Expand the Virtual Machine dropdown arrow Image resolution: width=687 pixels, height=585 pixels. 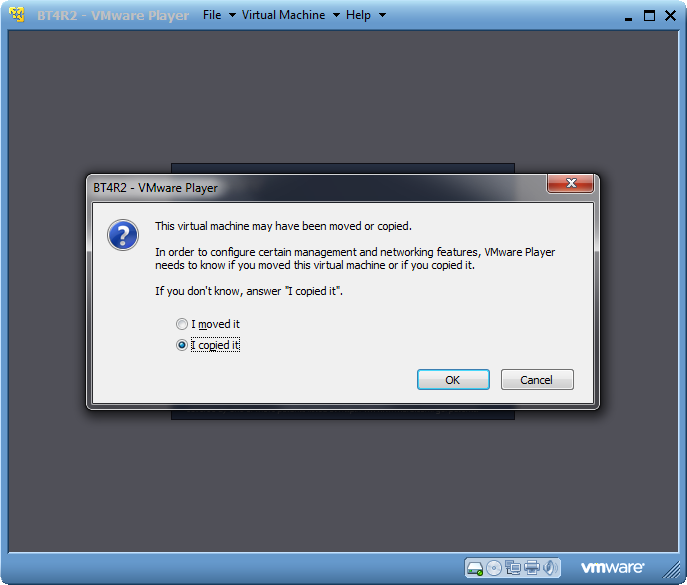pos(336,15)
